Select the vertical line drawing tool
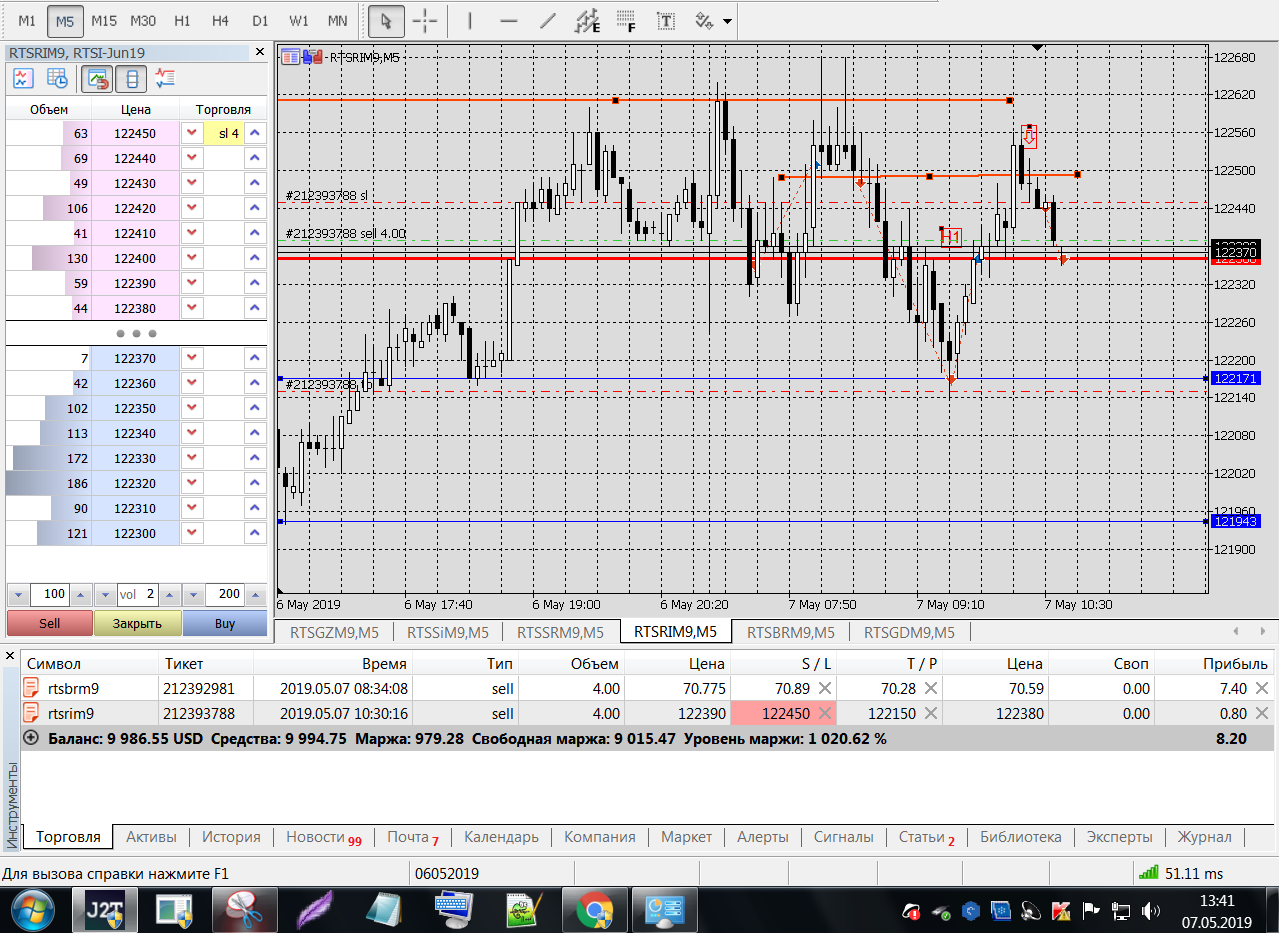The image size is (1279, 933). click(x=469, y=20)
